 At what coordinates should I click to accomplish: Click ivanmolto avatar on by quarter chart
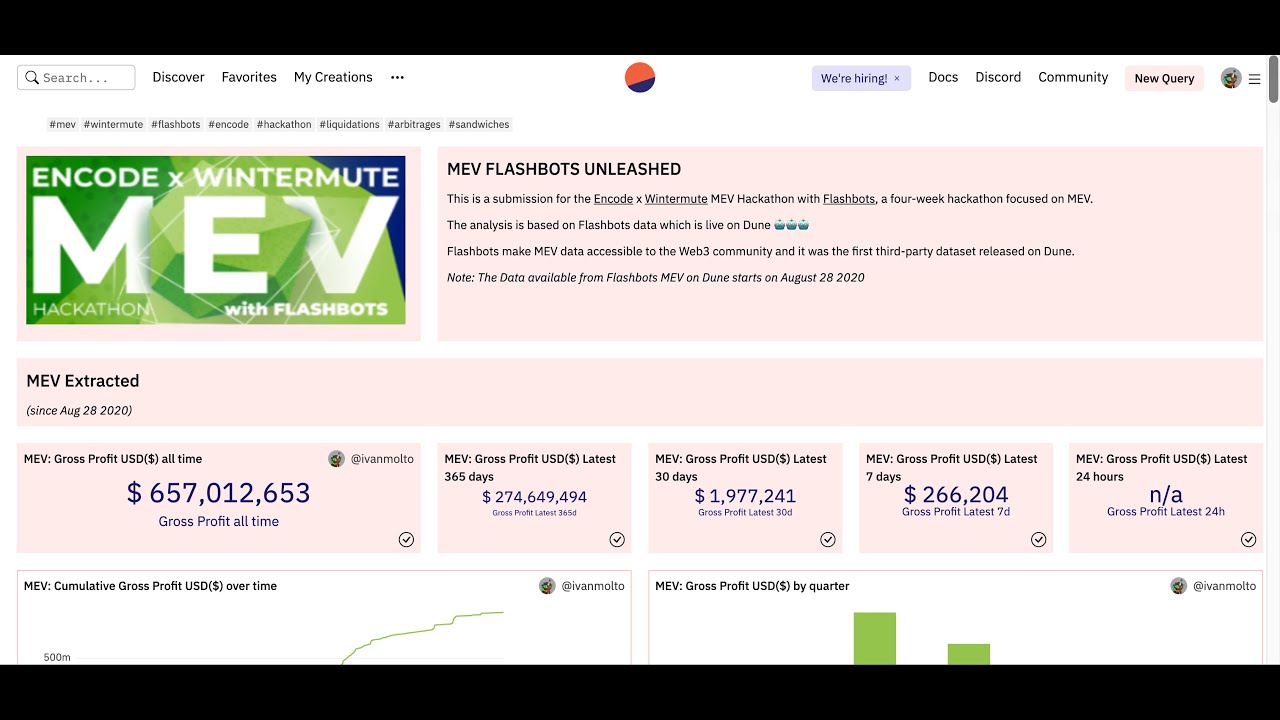tap(1179, 586)
